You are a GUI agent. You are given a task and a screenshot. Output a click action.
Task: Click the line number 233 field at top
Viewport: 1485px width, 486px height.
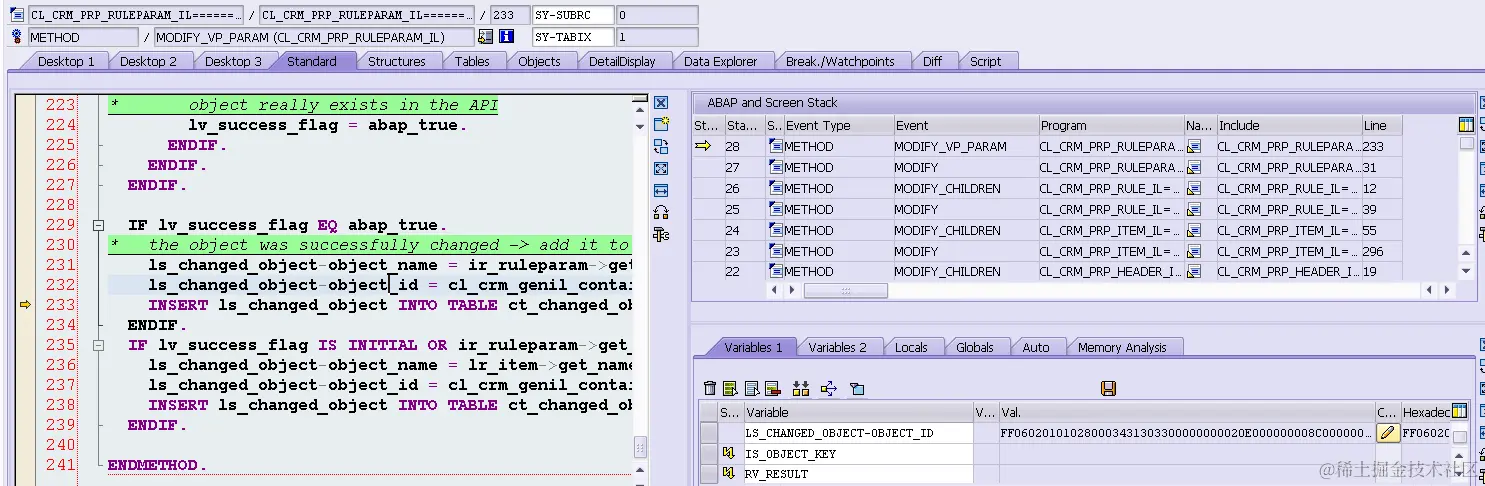[x=510, y=15]
